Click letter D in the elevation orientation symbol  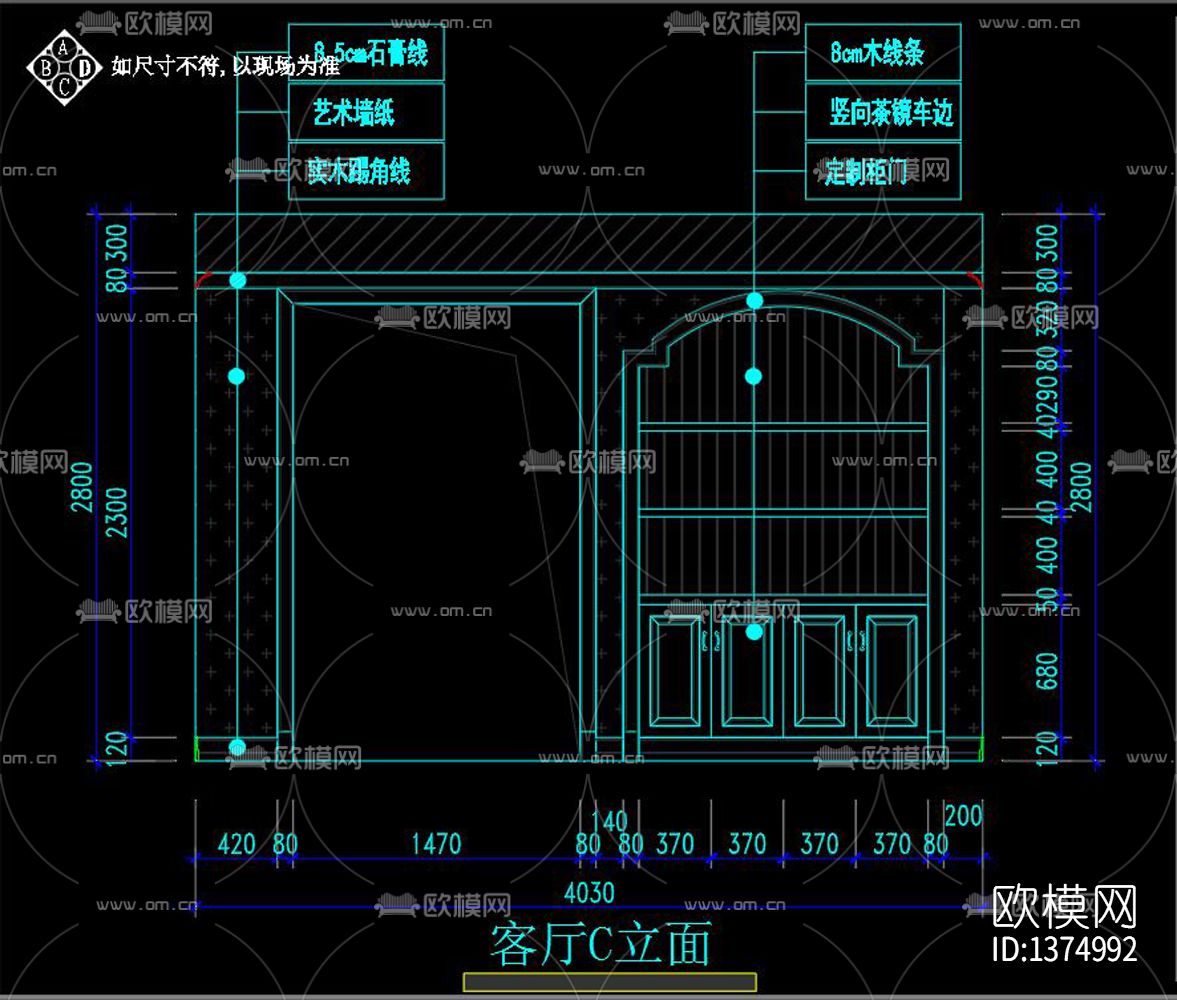point(84,68)
